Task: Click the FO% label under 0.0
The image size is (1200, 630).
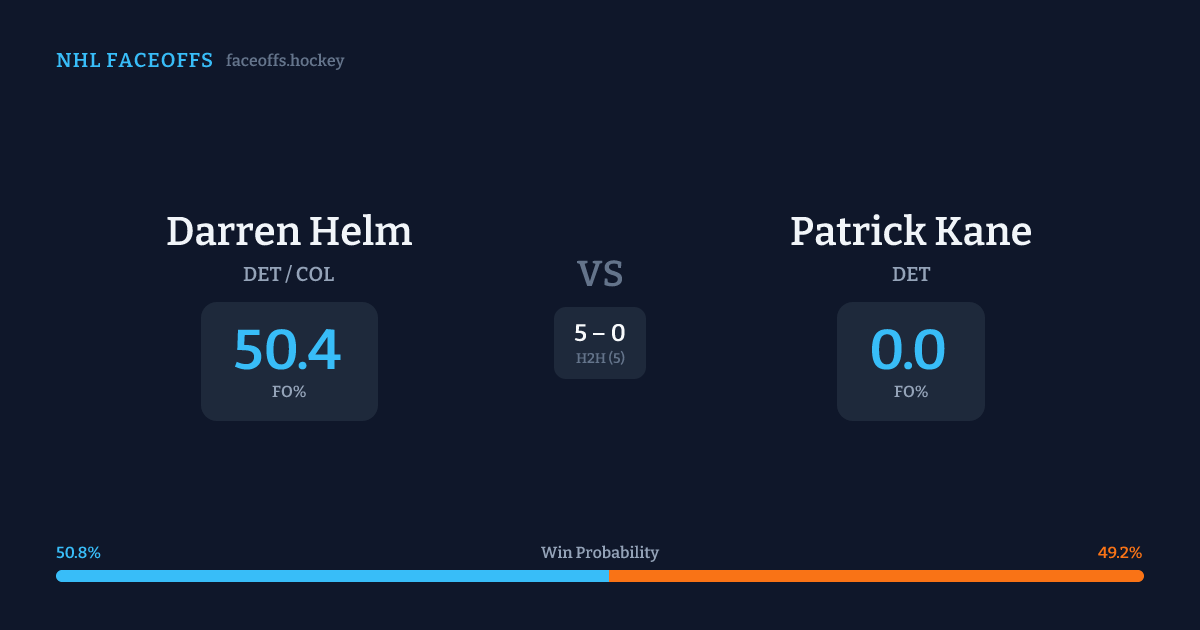Action: (911, 392)
